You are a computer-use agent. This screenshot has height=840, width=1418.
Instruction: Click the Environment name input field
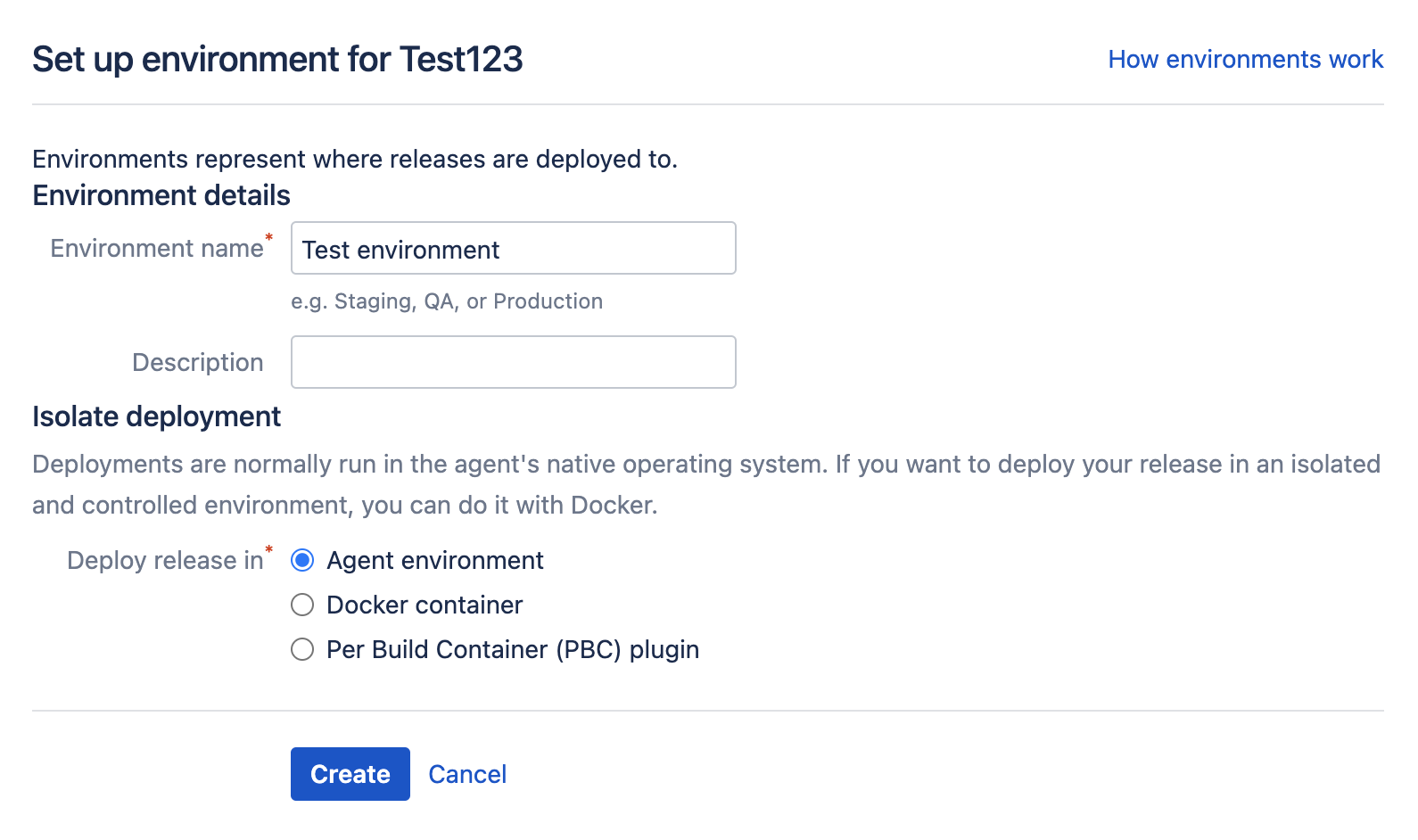tap(513, 248)
